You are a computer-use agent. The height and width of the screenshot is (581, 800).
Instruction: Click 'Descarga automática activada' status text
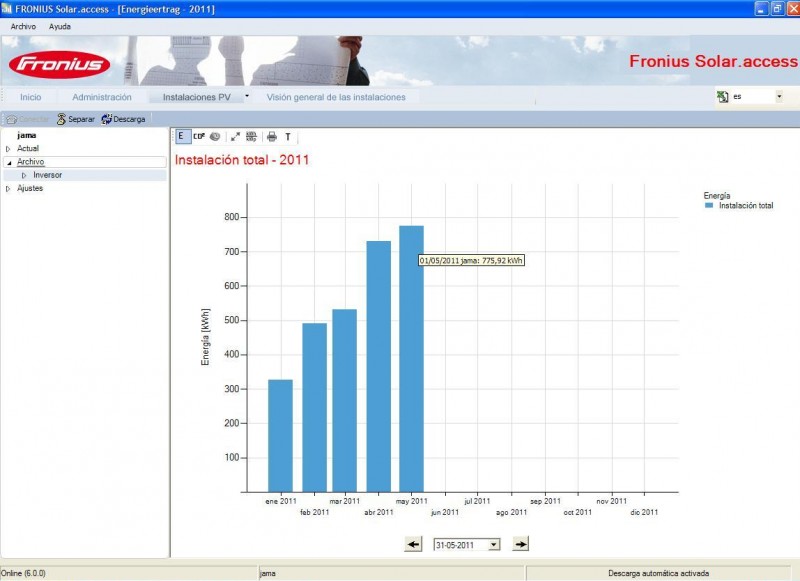(658, 573)
